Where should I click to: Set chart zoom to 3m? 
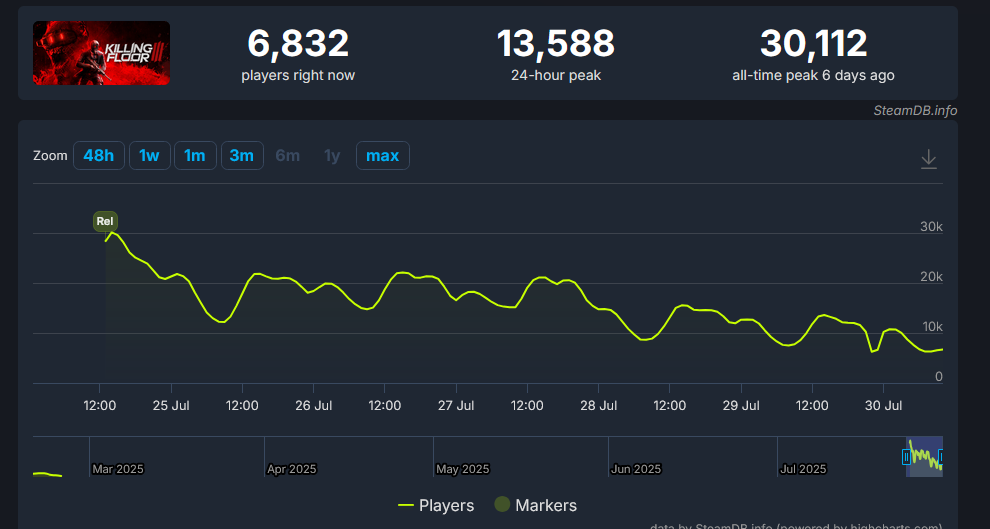[x=242, y=155]
